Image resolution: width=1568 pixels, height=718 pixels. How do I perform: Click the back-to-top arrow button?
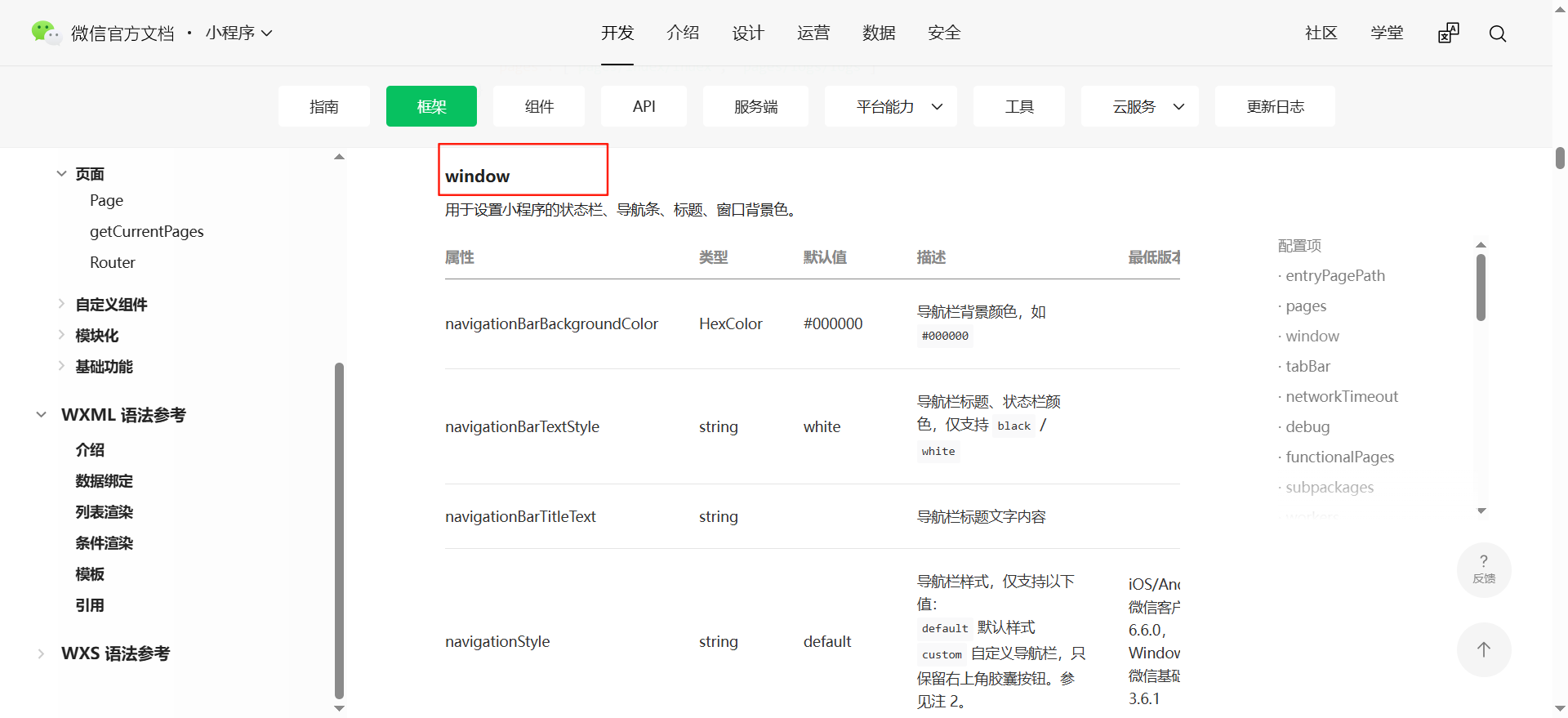click(x=1484, y=649)
